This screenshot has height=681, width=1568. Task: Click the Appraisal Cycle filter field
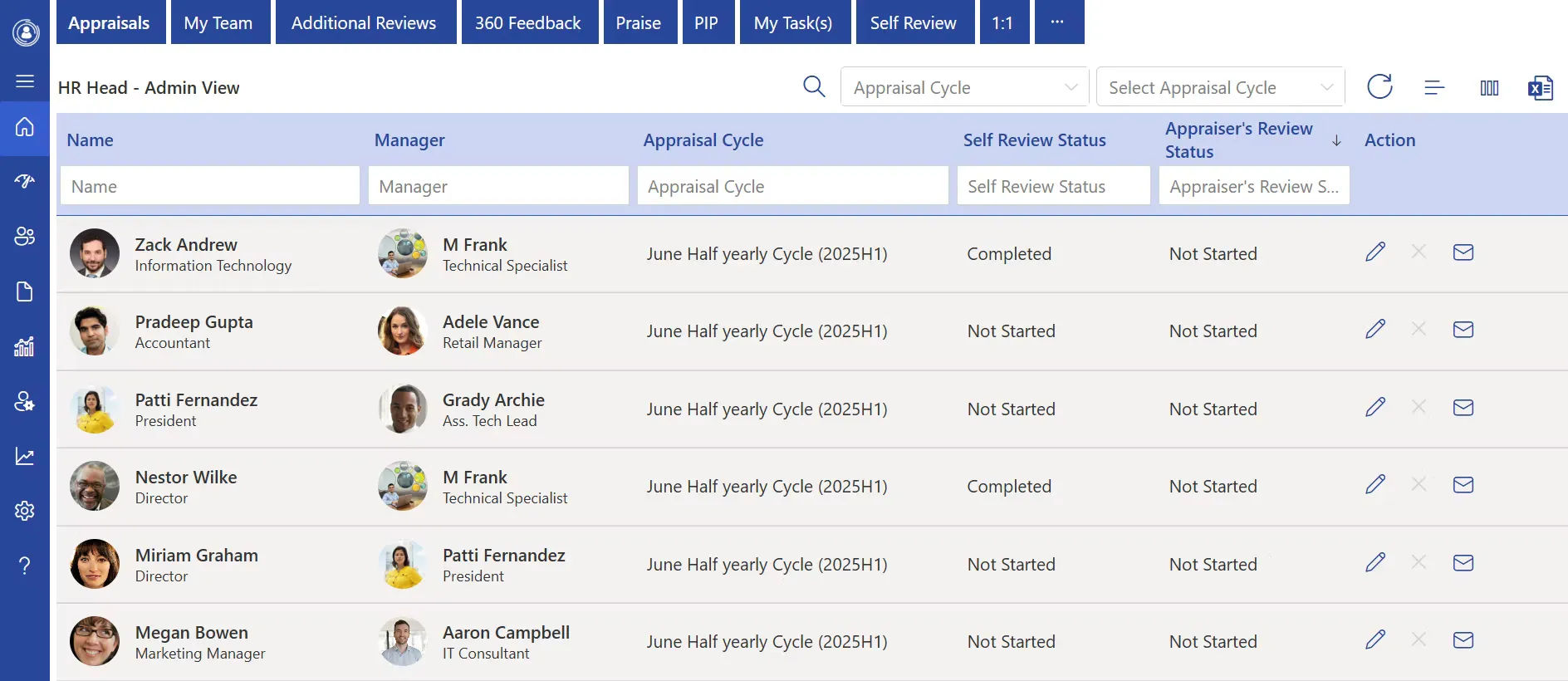tap(793, 186)
